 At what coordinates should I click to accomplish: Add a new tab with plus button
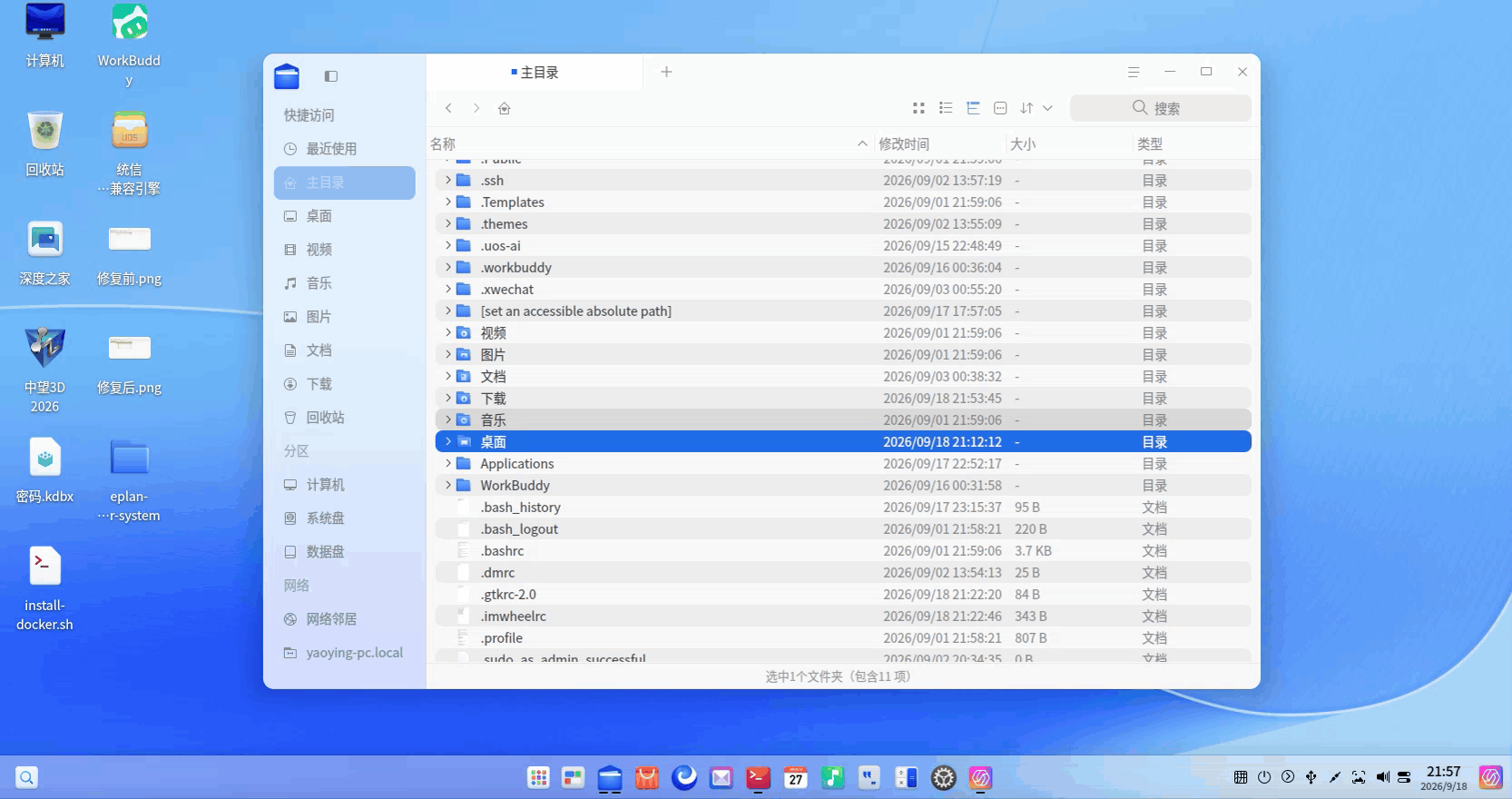666,72
